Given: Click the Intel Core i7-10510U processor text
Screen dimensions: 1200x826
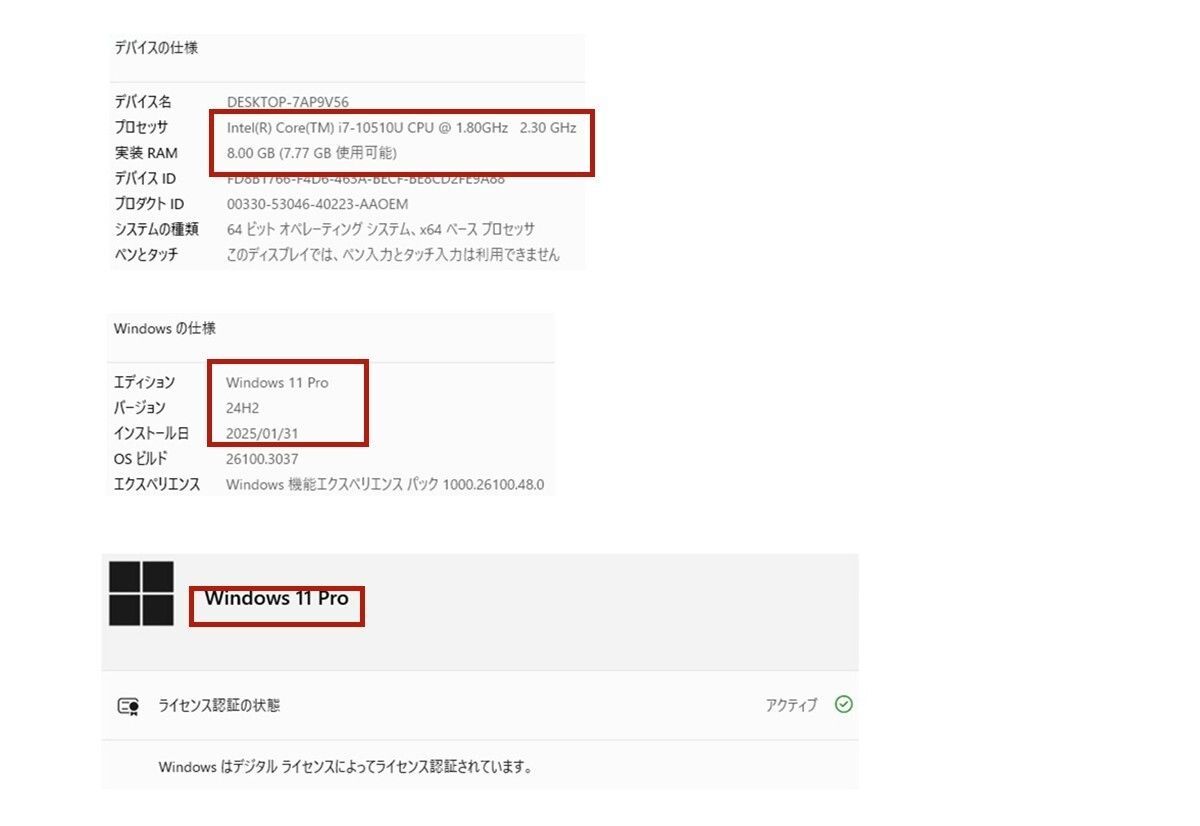Looking at the screenshot, I should click(401, 128).
